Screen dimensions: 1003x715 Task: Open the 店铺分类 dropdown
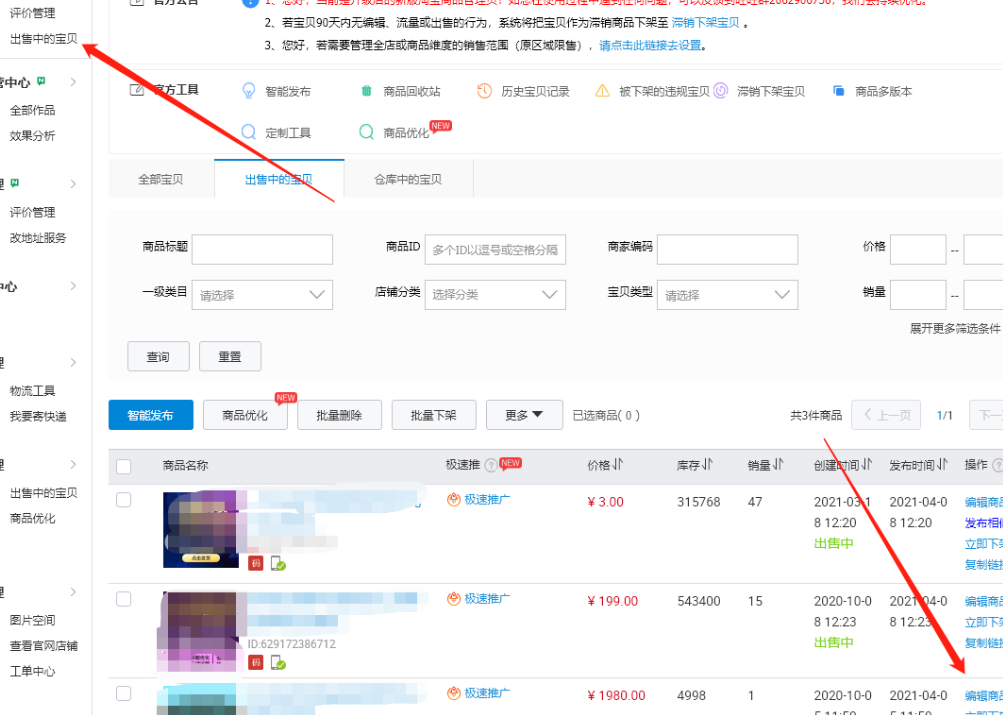coord(495,295)
